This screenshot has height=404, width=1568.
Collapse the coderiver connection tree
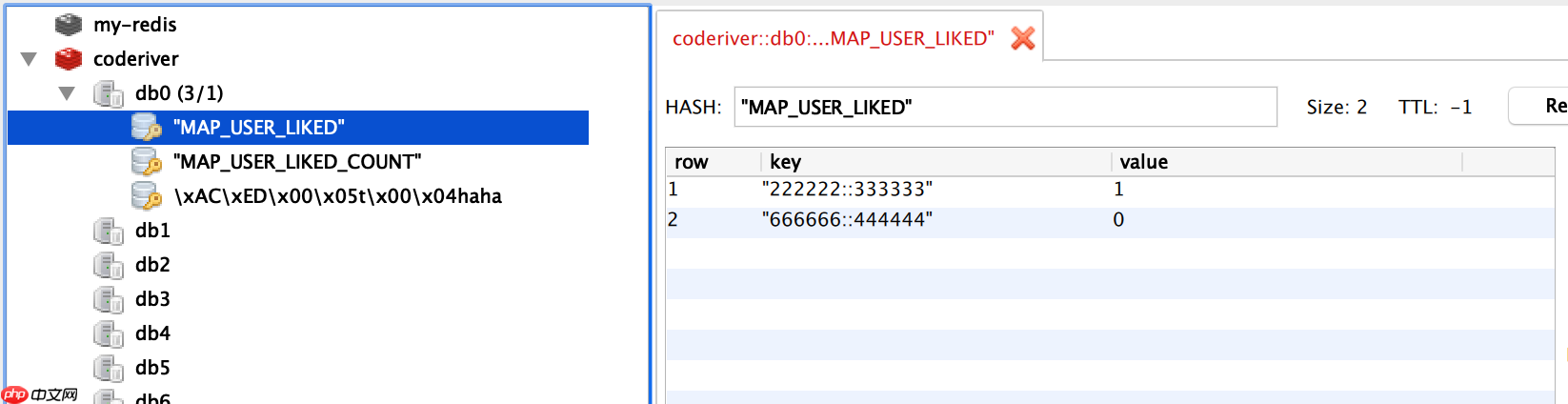[29, 59]
